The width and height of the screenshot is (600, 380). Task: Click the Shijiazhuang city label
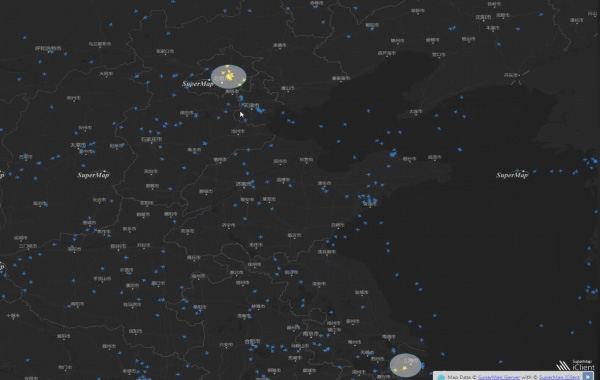click(152, 140)
